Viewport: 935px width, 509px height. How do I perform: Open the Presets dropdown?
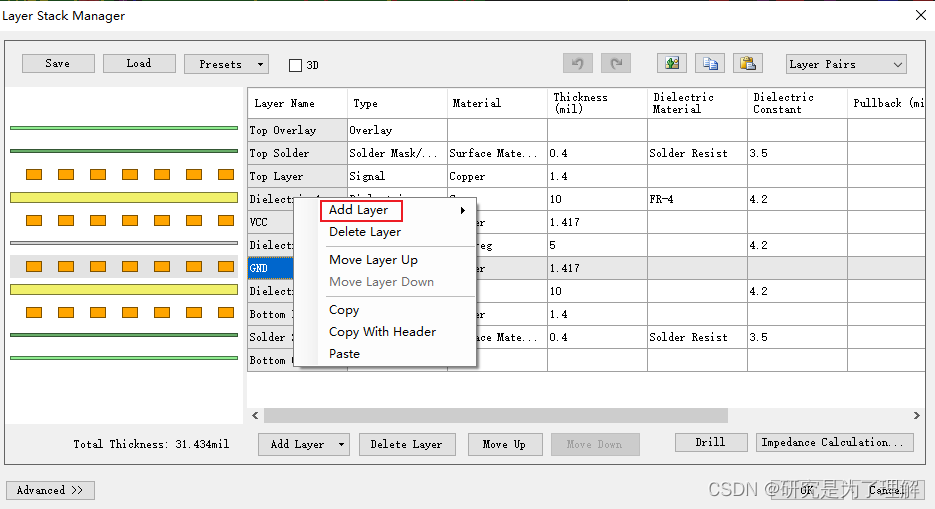227,64
